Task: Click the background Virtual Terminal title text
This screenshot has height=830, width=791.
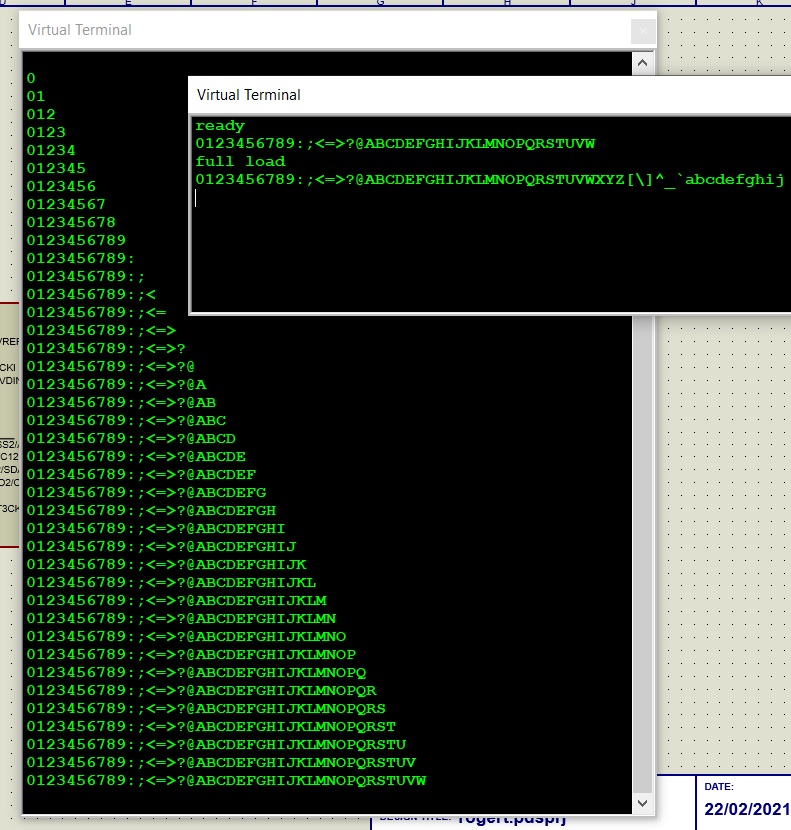Action: pos(80,30)
